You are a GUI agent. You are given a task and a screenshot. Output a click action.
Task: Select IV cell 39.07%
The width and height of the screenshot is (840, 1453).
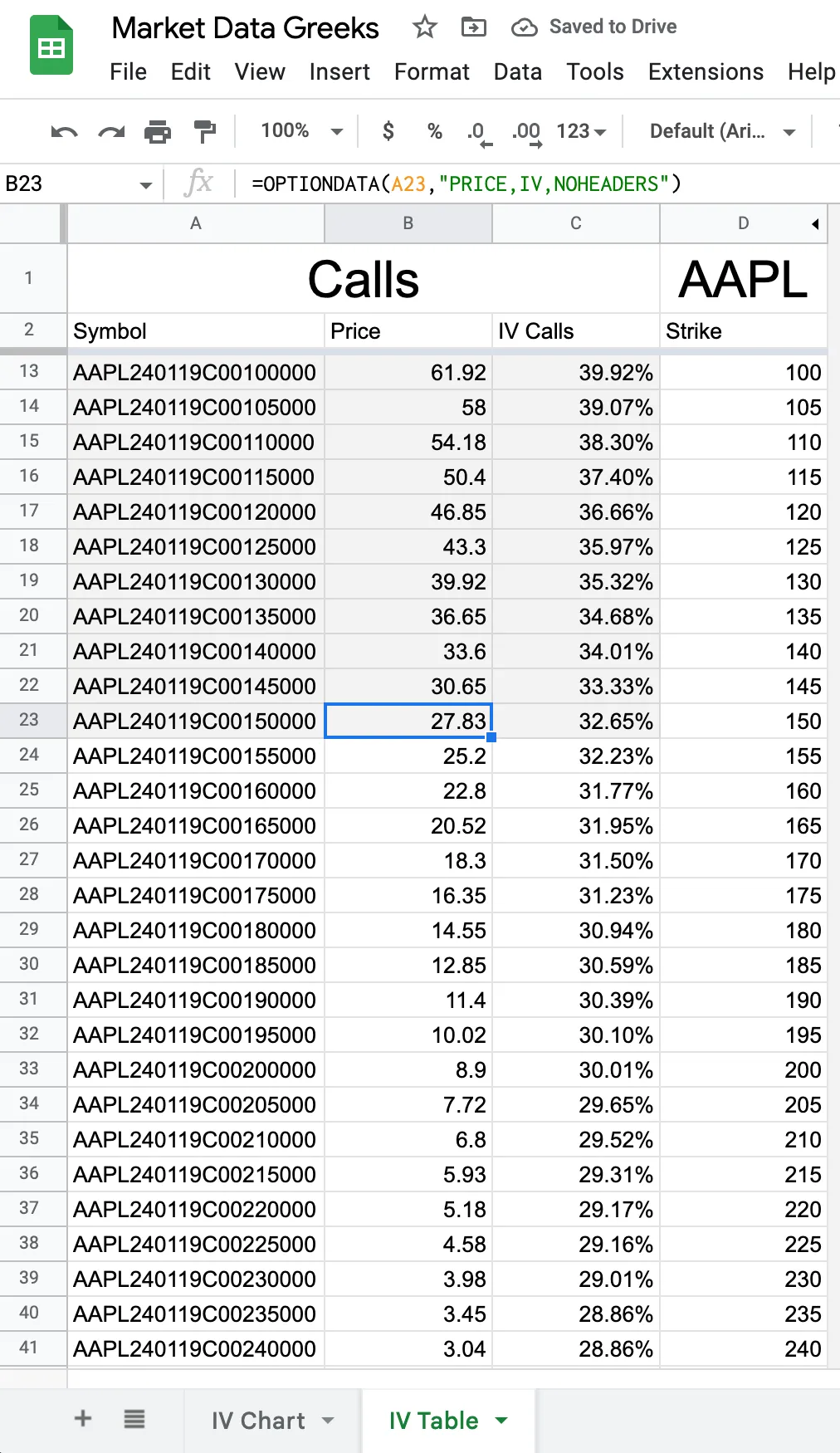click(575, 407)
